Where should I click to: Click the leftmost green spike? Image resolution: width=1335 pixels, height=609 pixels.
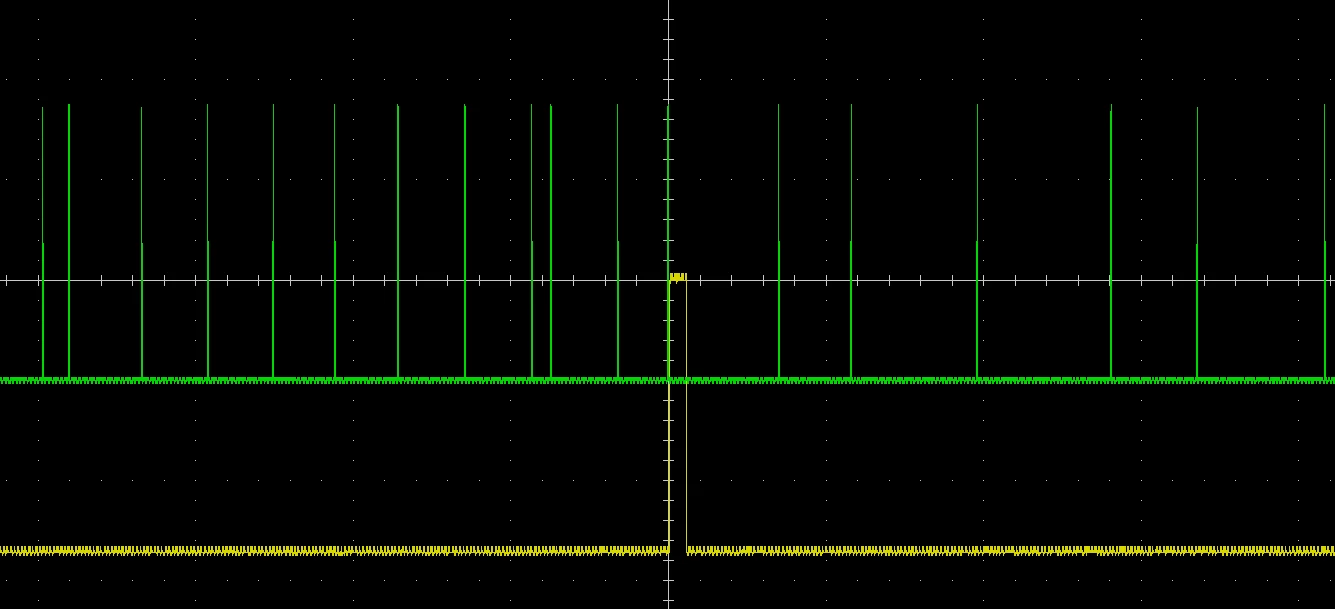pyautogui.click(x=42, y=242)
